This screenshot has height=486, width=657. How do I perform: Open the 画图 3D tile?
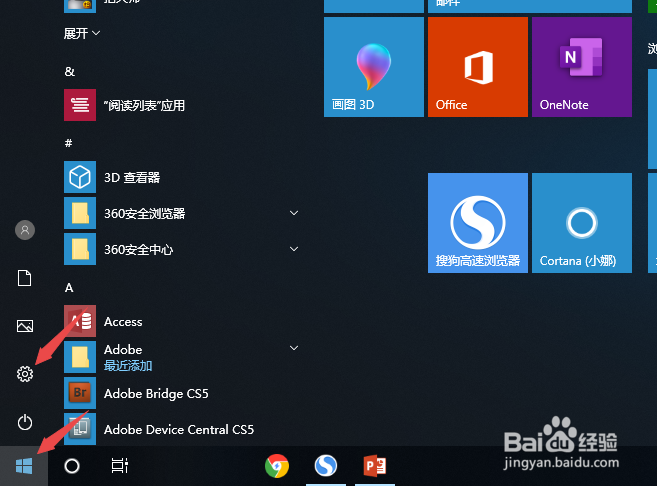pos(374,67)
